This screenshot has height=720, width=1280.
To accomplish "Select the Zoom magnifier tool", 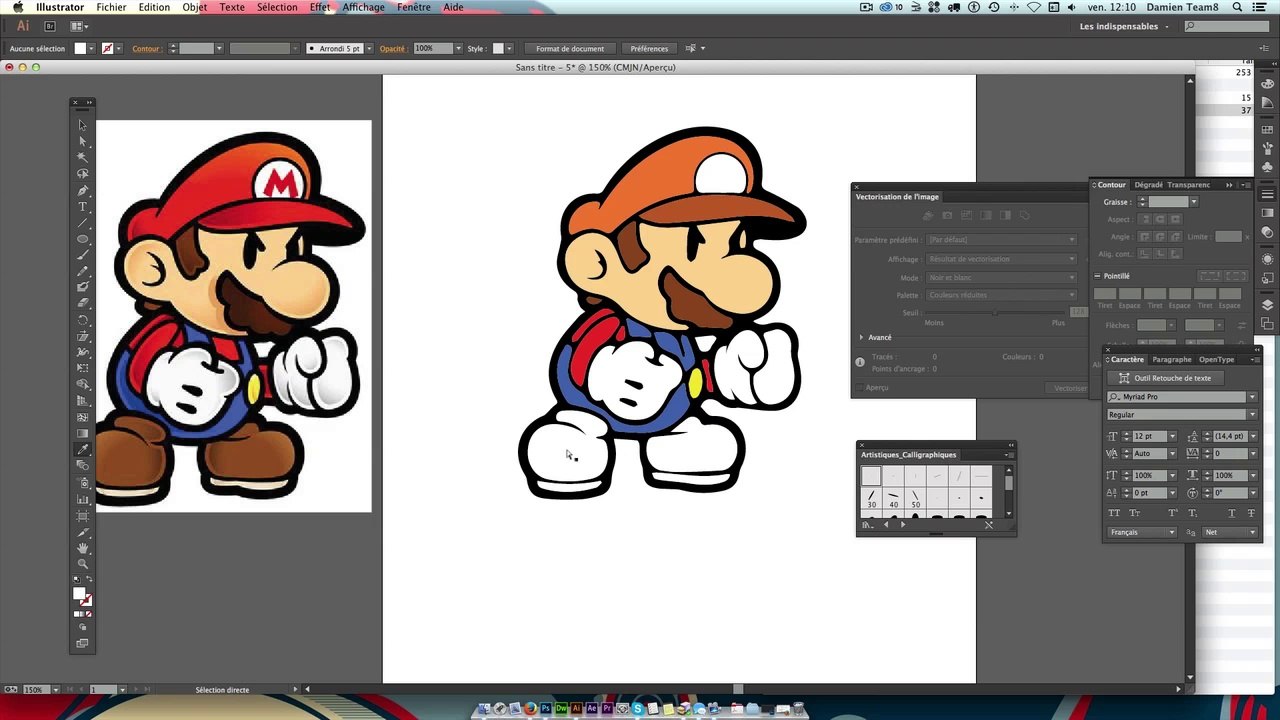I will coord(83,564).
